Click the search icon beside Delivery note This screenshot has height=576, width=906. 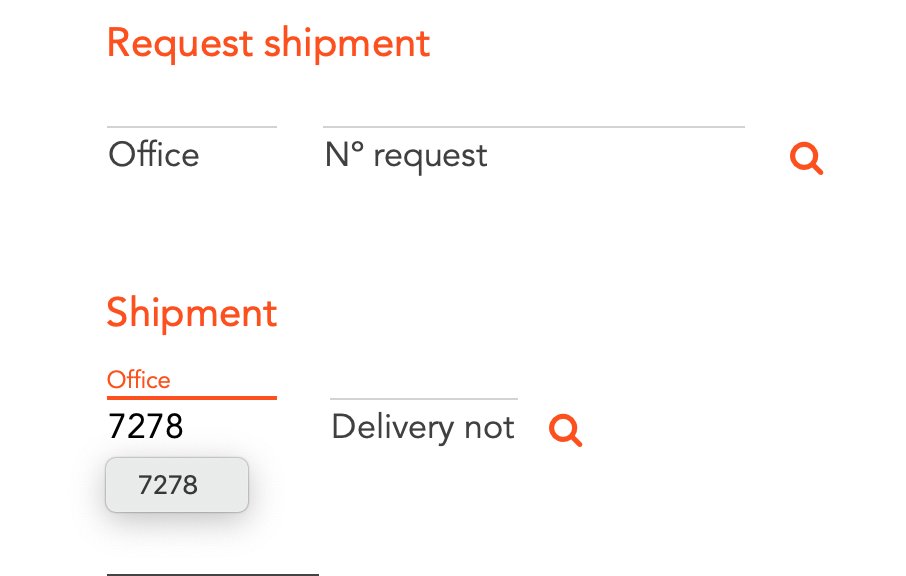[x=565, y=430]
